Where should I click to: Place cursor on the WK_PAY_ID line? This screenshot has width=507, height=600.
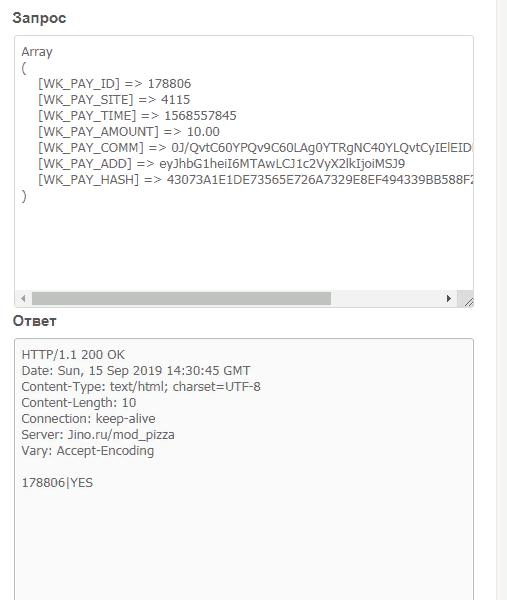pyautogui.click(x=114, y=84)
